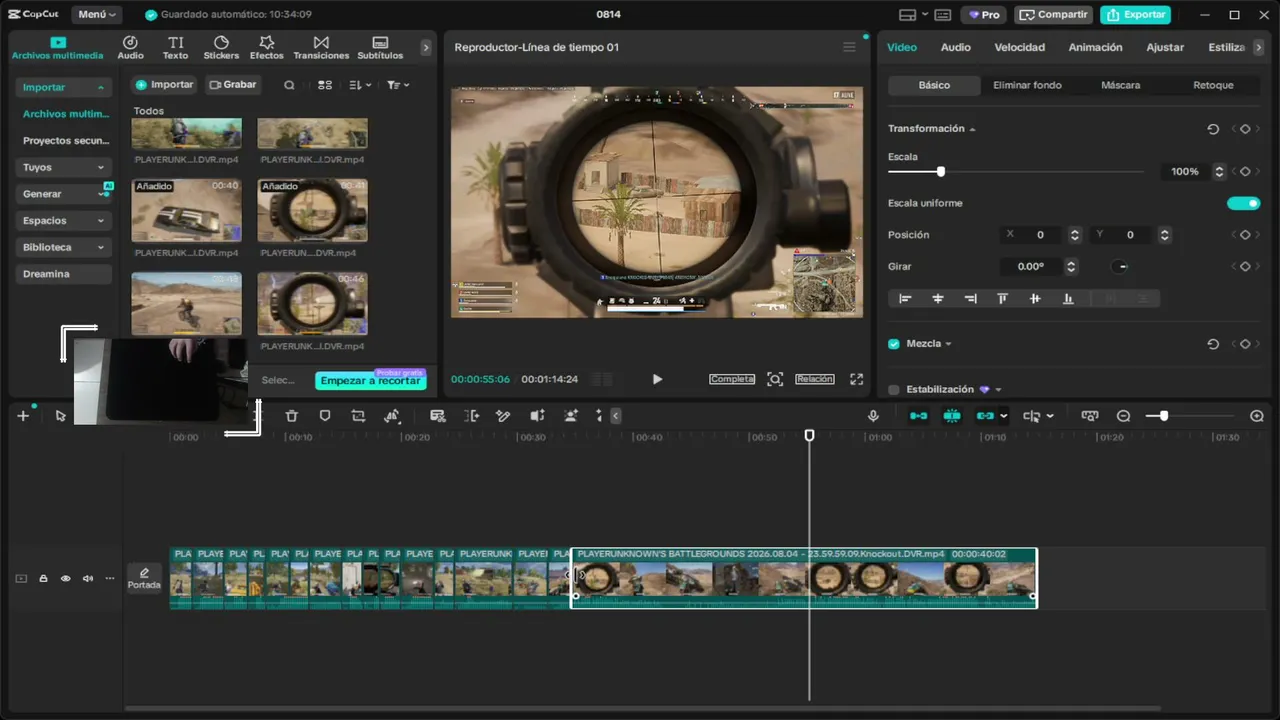Uncheck the Mezcla checkbox
The width and height of the screenshot is (1280, 720).
(x=894, y=344)
